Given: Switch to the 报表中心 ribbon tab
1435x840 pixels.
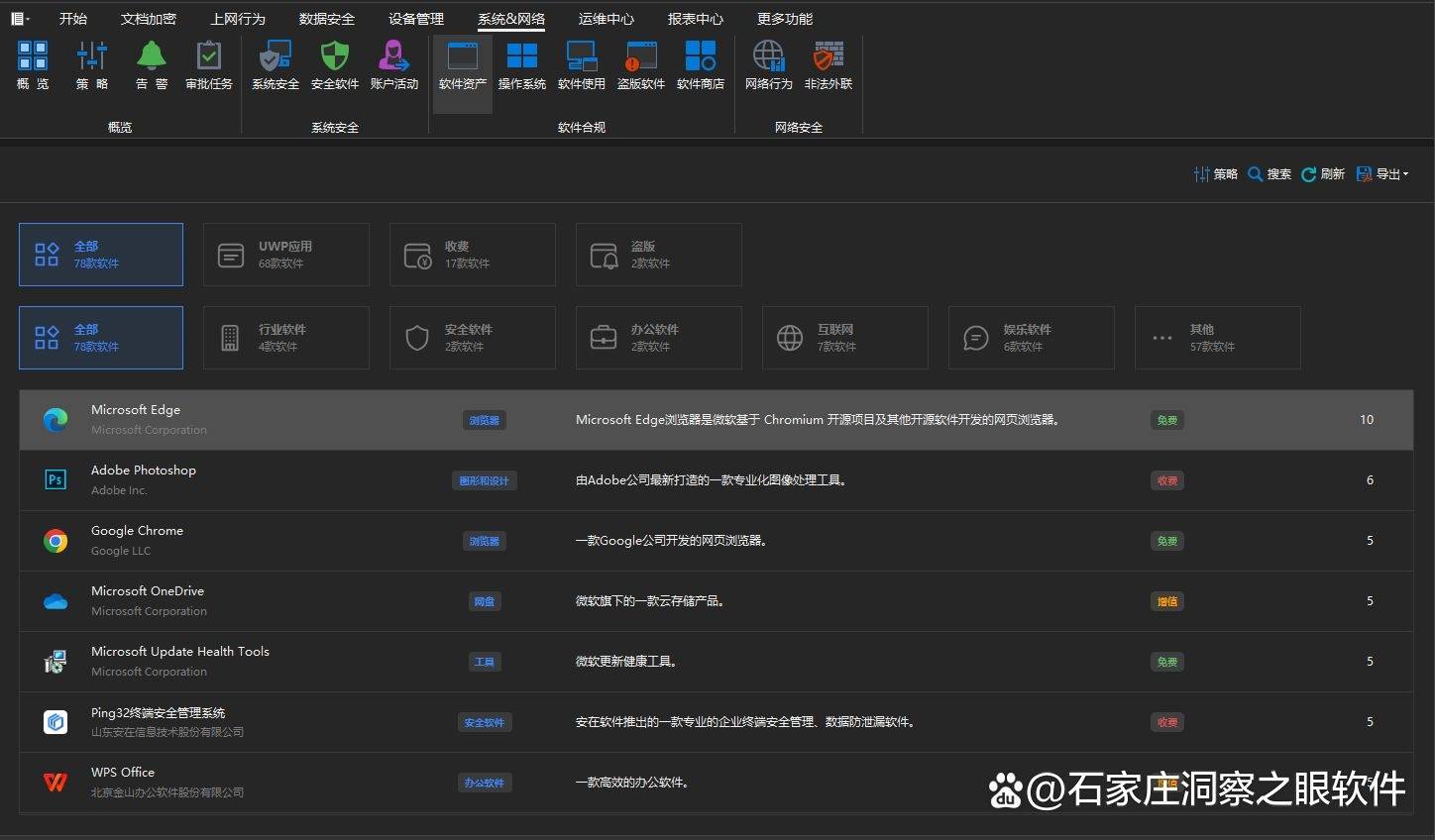Looking at the screenshot, I should pos(696,19).
